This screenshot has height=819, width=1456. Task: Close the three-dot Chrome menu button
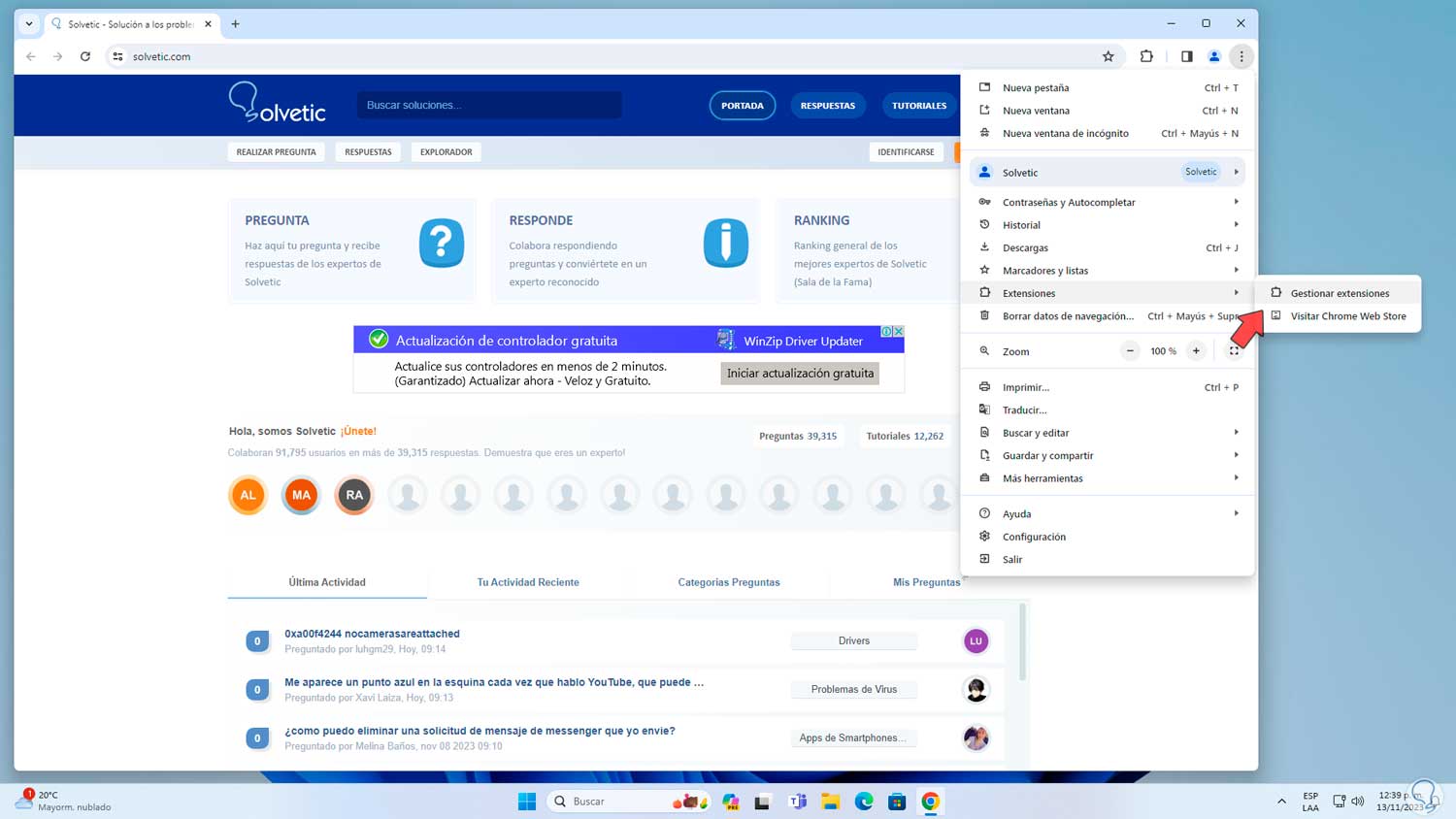coord(1241,56)
